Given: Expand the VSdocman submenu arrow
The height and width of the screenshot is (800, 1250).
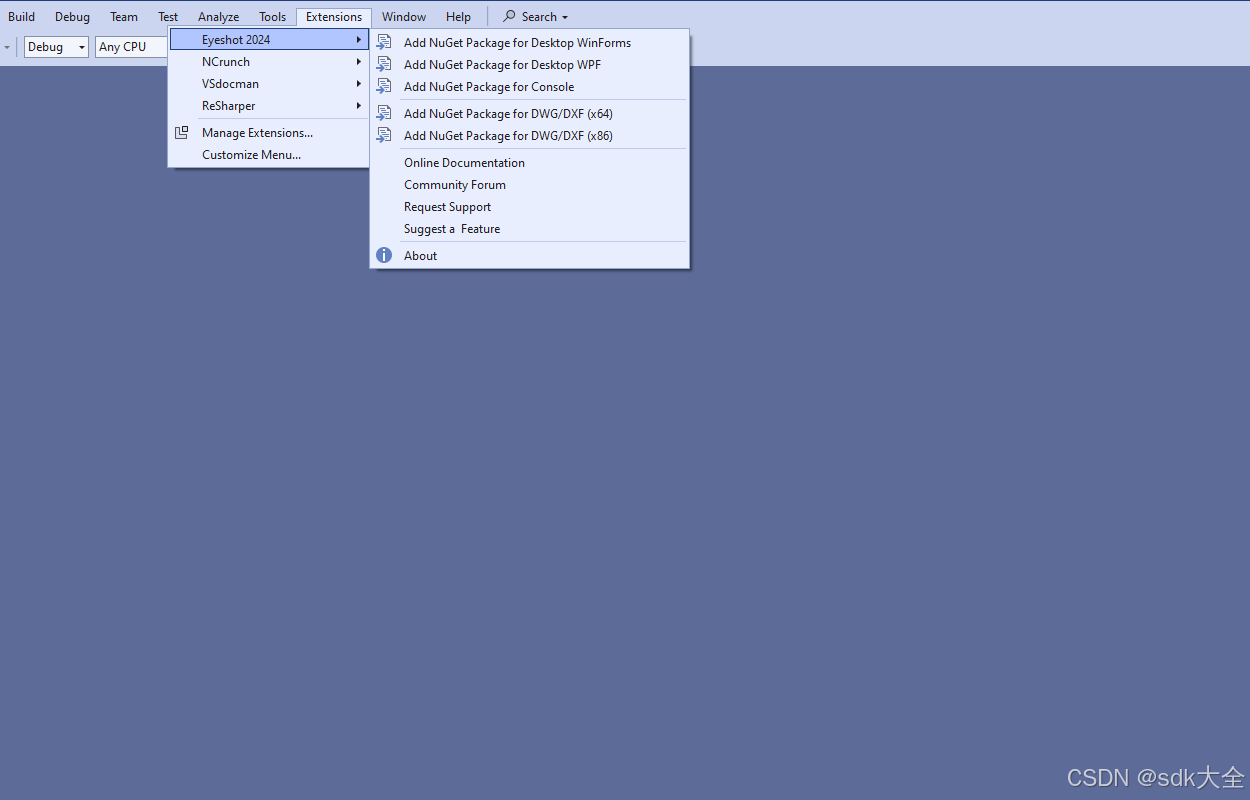Looking at the screenshot, I should point(359,83).
